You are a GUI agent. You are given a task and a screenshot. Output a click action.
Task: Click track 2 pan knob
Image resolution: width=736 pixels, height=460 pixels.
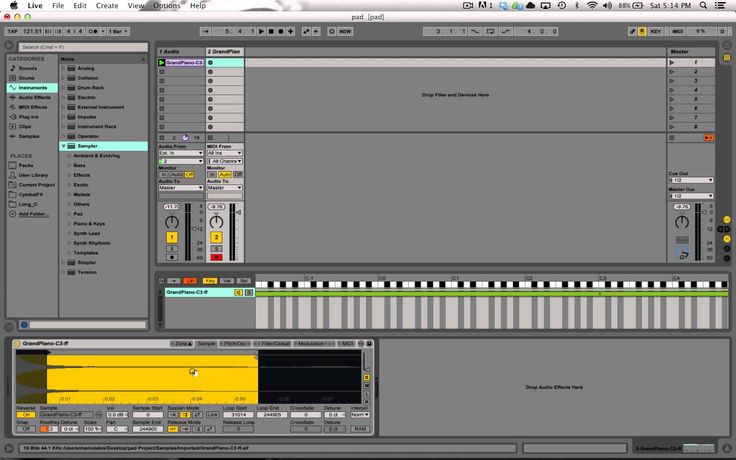tap(216, 222)
